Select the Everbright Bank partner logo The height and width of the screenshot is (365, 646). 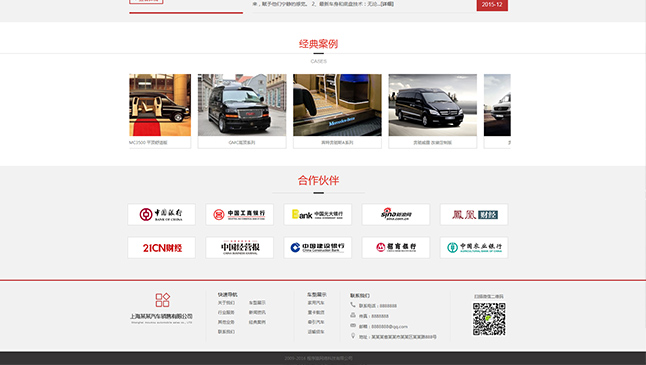click(318, 214)
